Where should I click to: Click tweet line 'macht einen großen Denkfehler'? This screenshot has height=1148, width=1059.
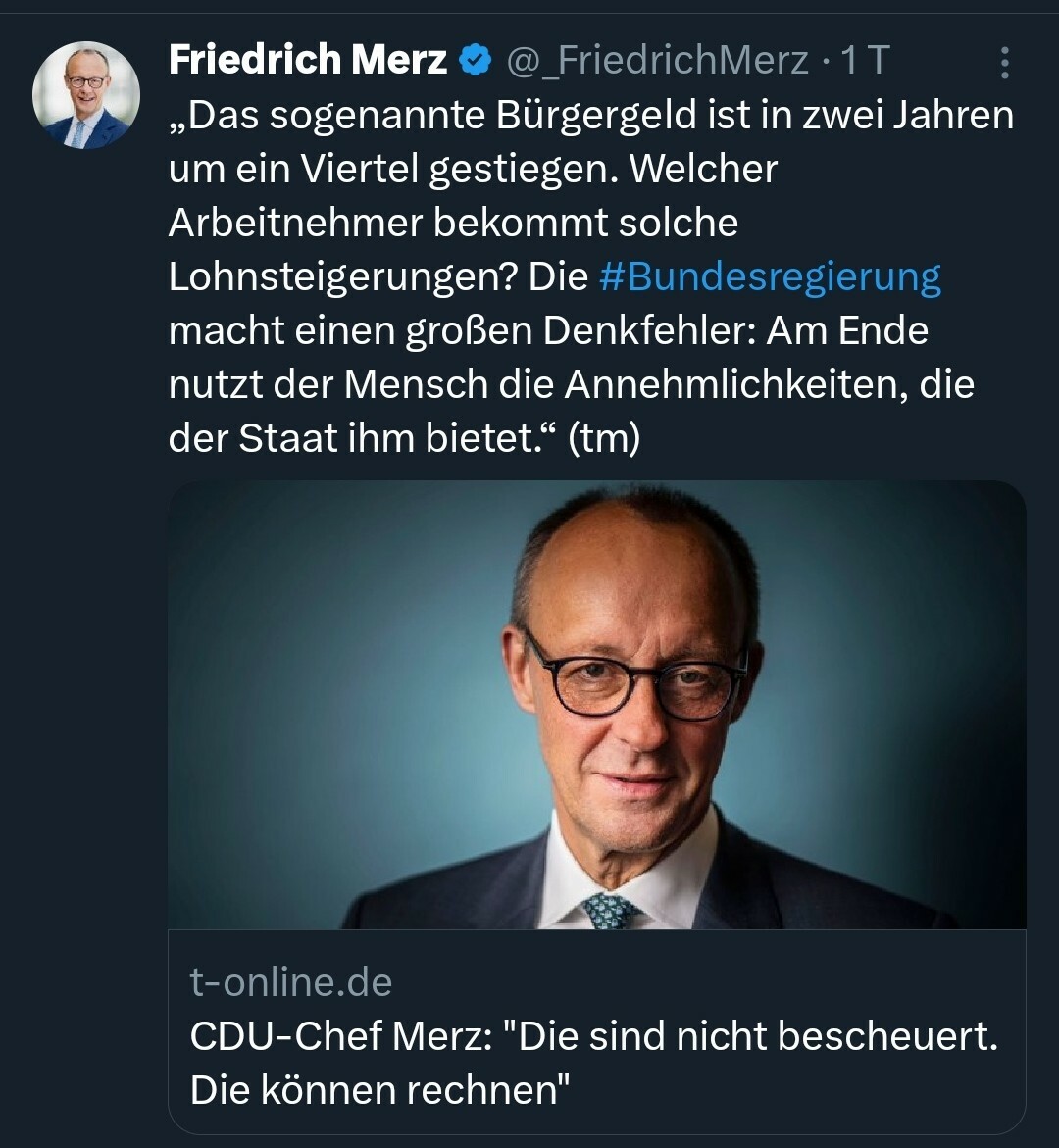[548, 331]
